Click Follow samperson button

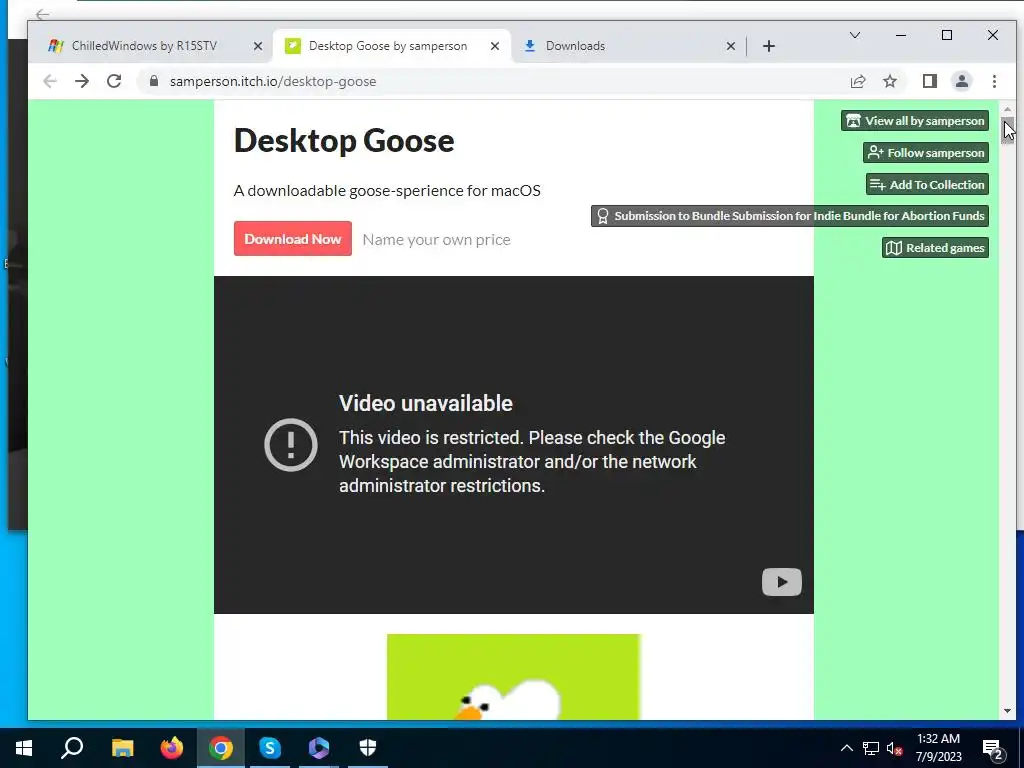pos(926,153)
